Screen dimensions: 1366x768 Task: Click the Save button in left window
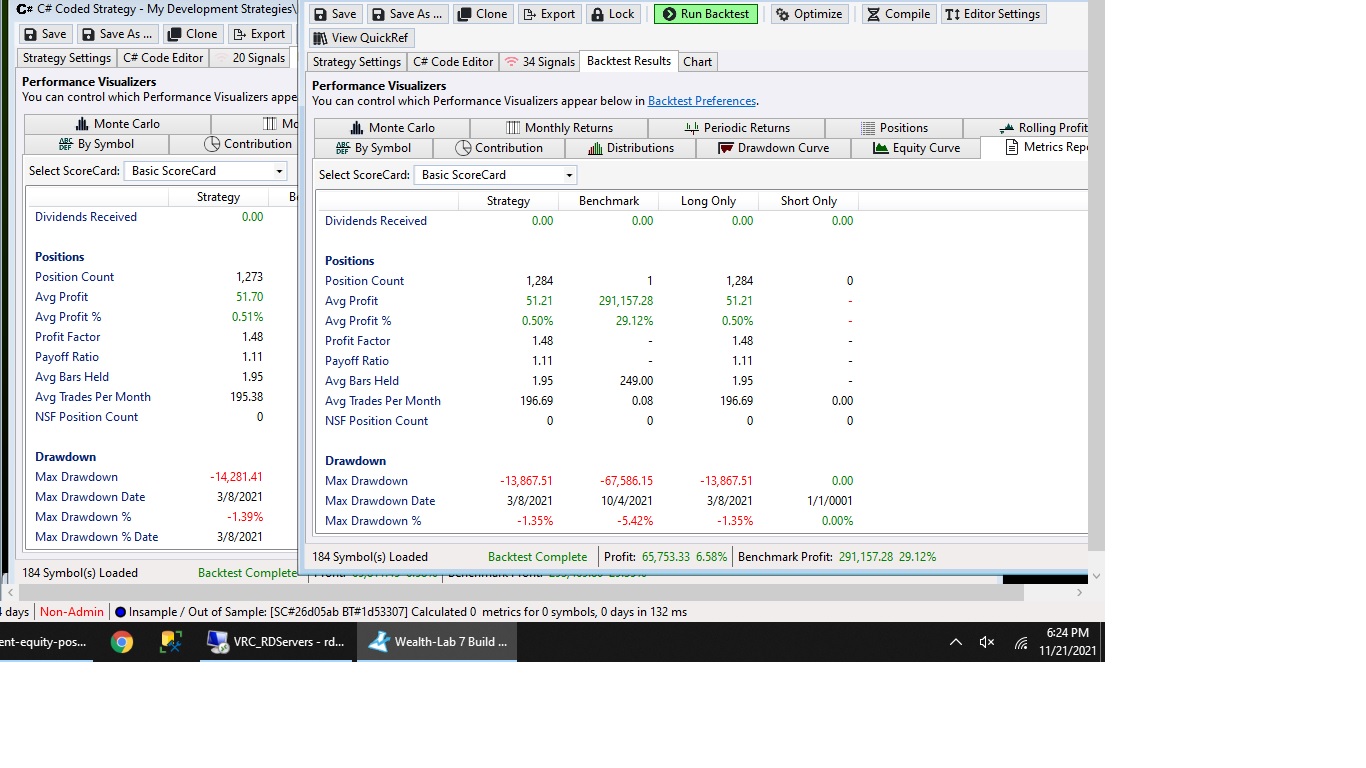pos(45,34)
